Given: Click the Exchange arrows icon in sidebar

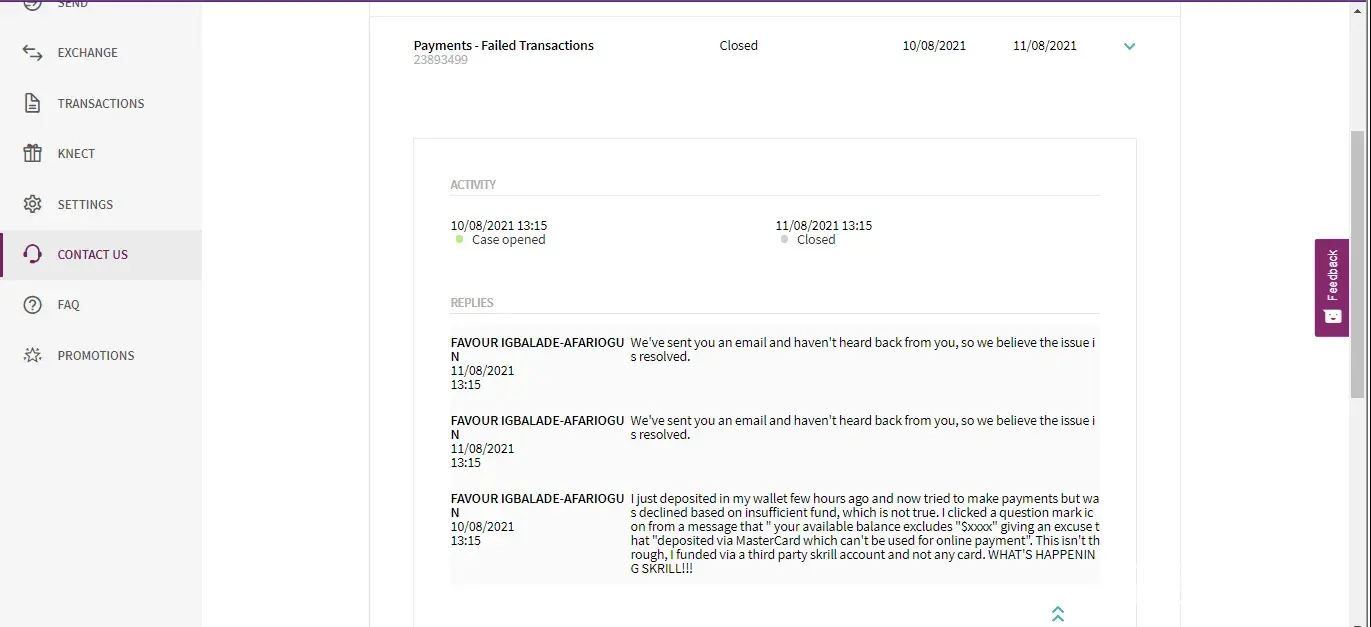Looking at the screenshot, I should 33,53.
